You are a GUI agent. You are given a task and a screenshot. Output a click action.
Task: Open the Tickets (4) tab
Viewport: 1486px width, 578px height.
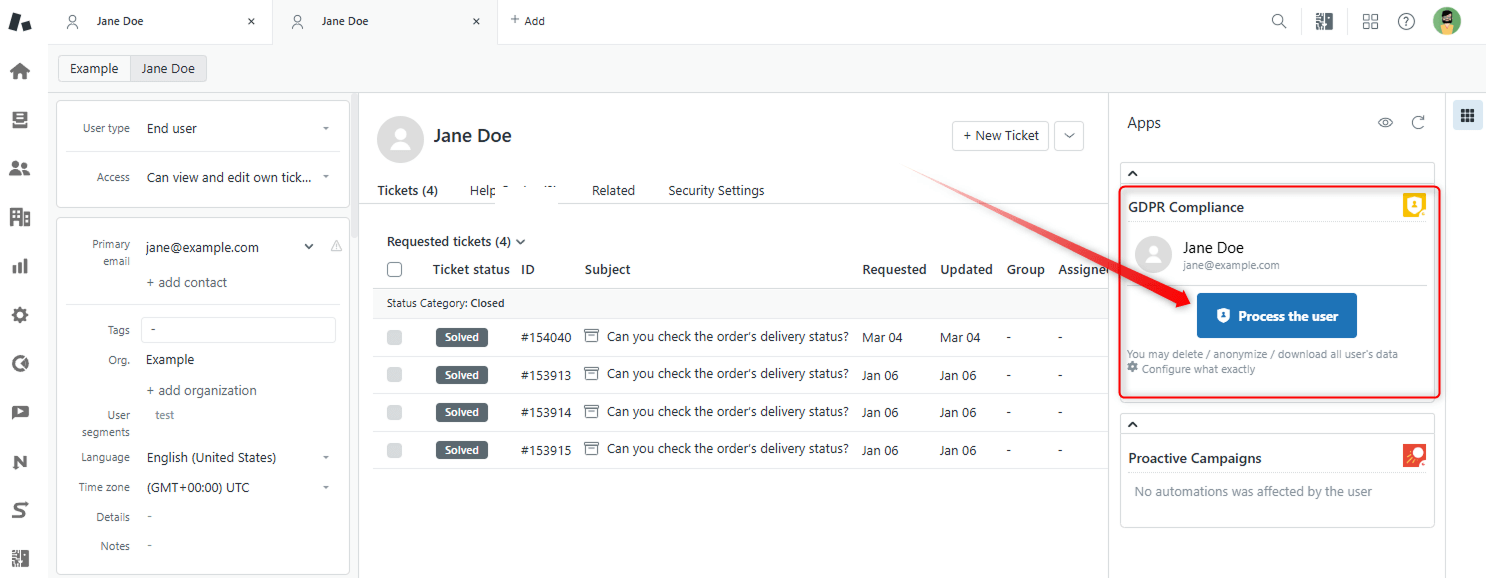click(408, 190)
